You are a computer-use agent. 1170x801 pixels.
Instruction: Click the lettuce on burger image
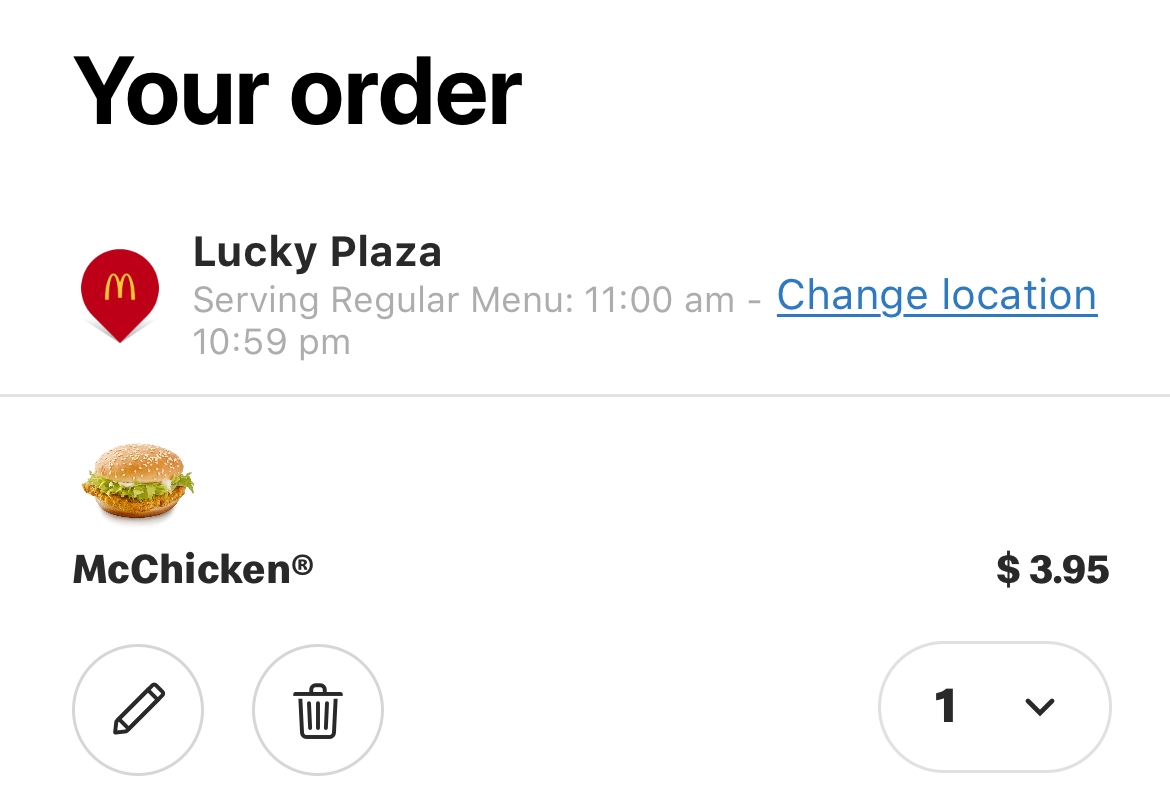point(138,484)
